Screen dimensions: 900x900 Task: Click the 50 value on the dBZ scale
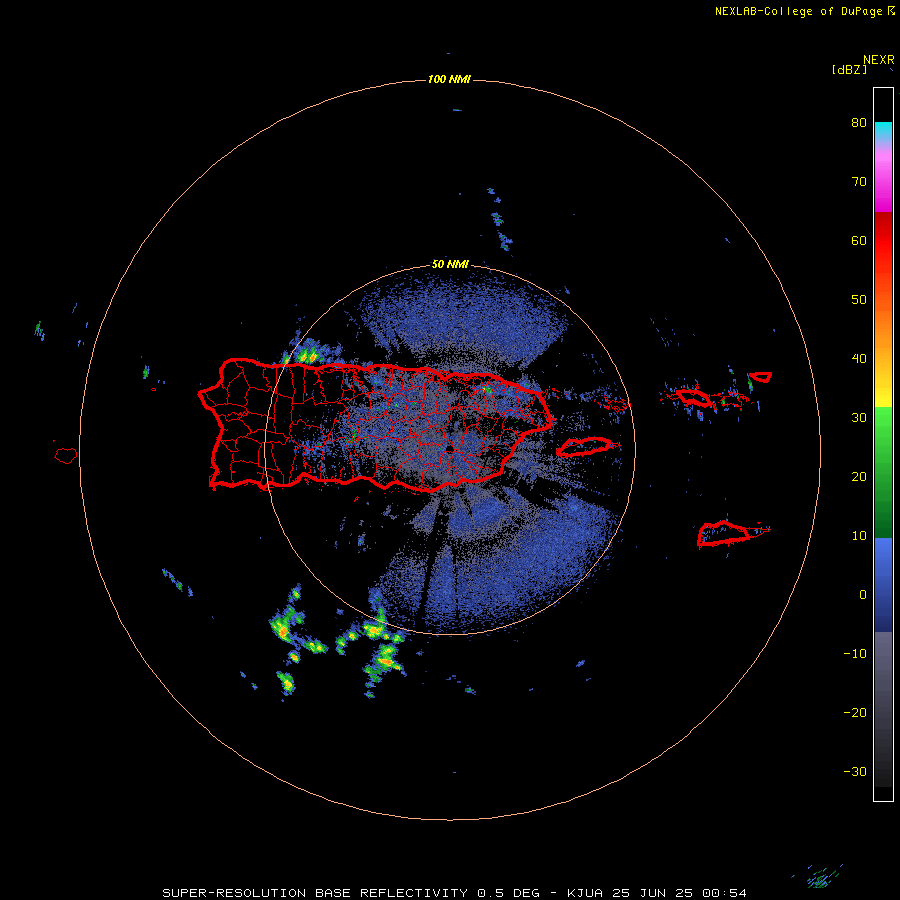point(859,300)
